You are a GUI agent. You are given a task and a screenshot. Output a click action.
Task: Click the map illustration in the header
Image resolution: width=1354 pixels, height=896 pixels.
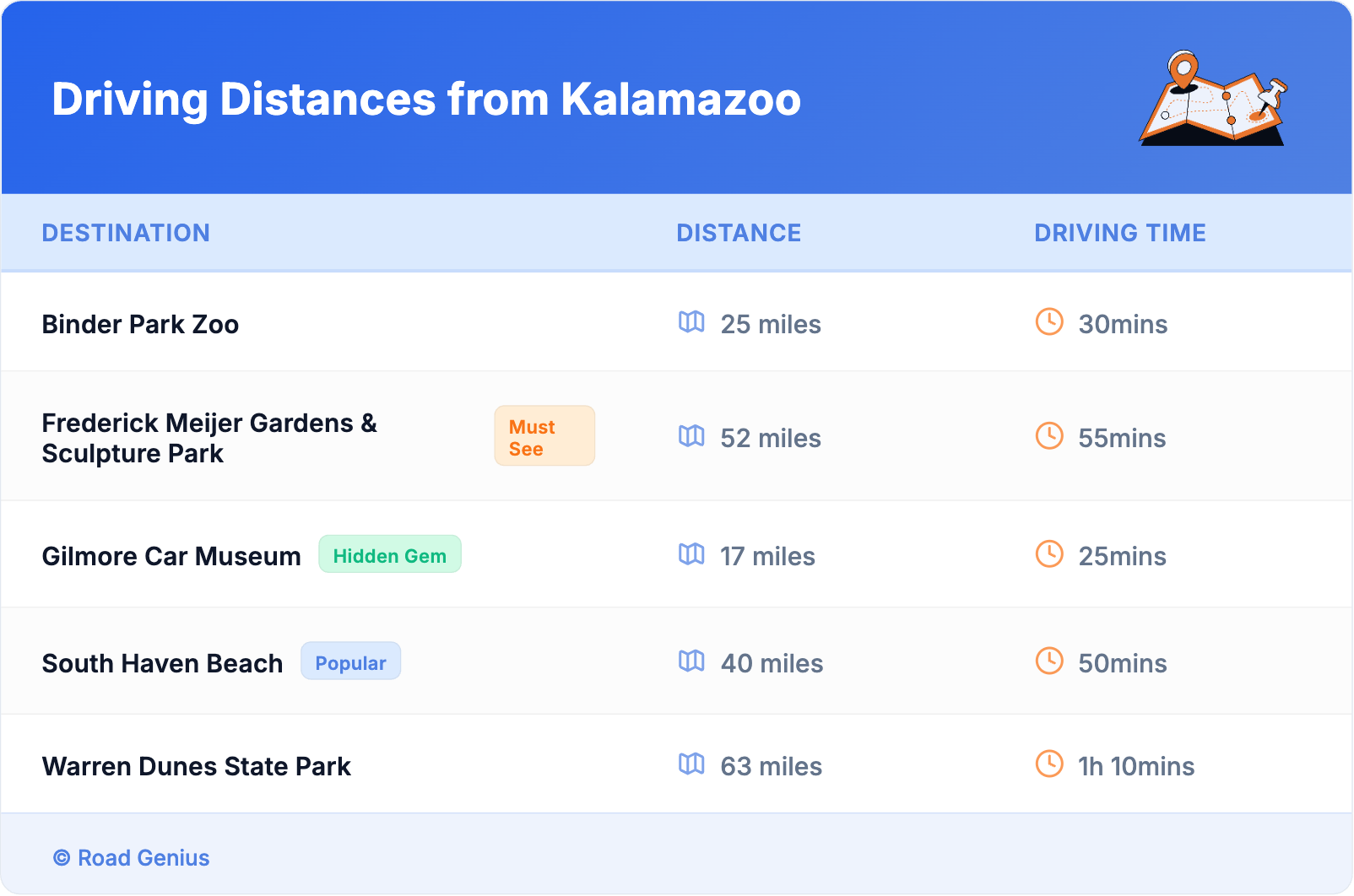click(1213, 99)
